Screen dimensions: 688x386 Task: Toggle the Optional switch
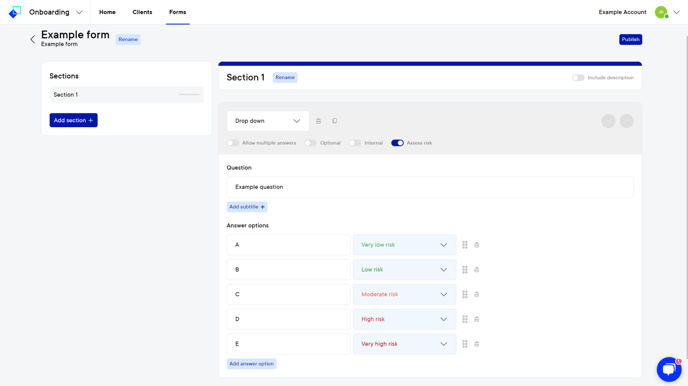pos(311,143)
